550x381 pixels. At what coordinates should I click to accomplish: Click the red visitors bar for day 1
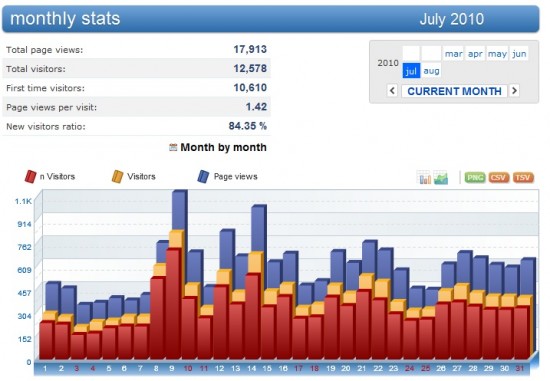46,340
